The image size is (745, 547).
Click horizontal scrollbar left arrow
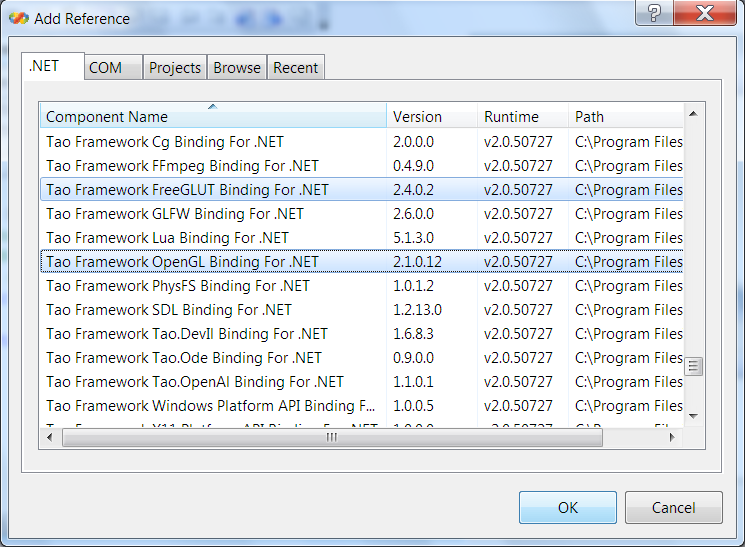click(x=50, y=437)
